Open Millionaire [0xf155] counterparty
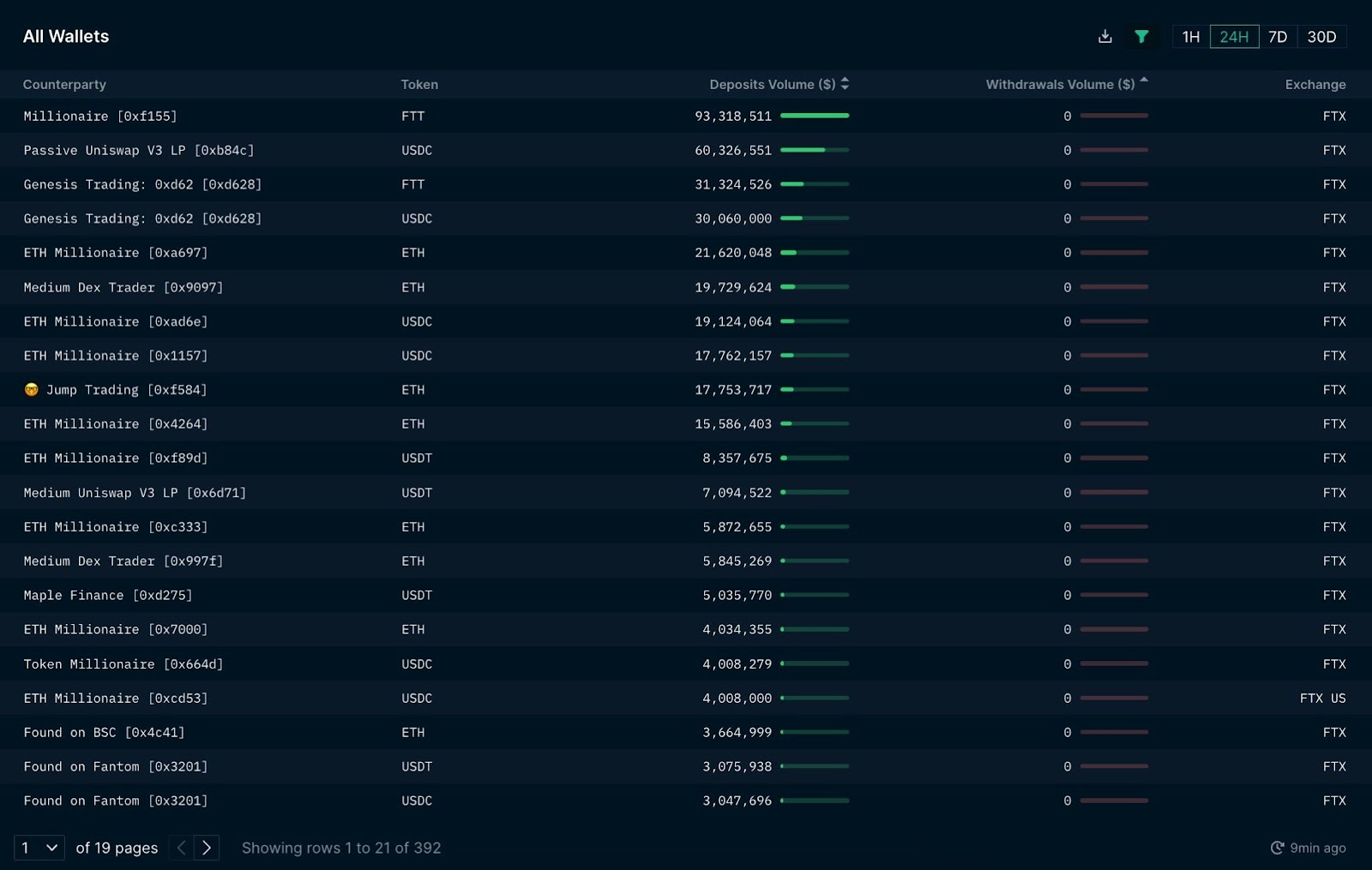This screenshot has width=1372, height=870. [100, 116]
